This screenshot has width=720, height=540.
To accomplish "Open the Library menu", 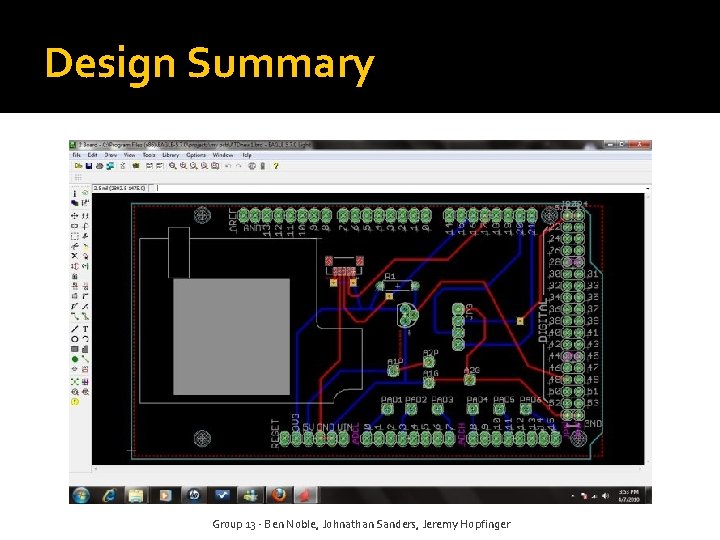I will [x=170, y=155].
